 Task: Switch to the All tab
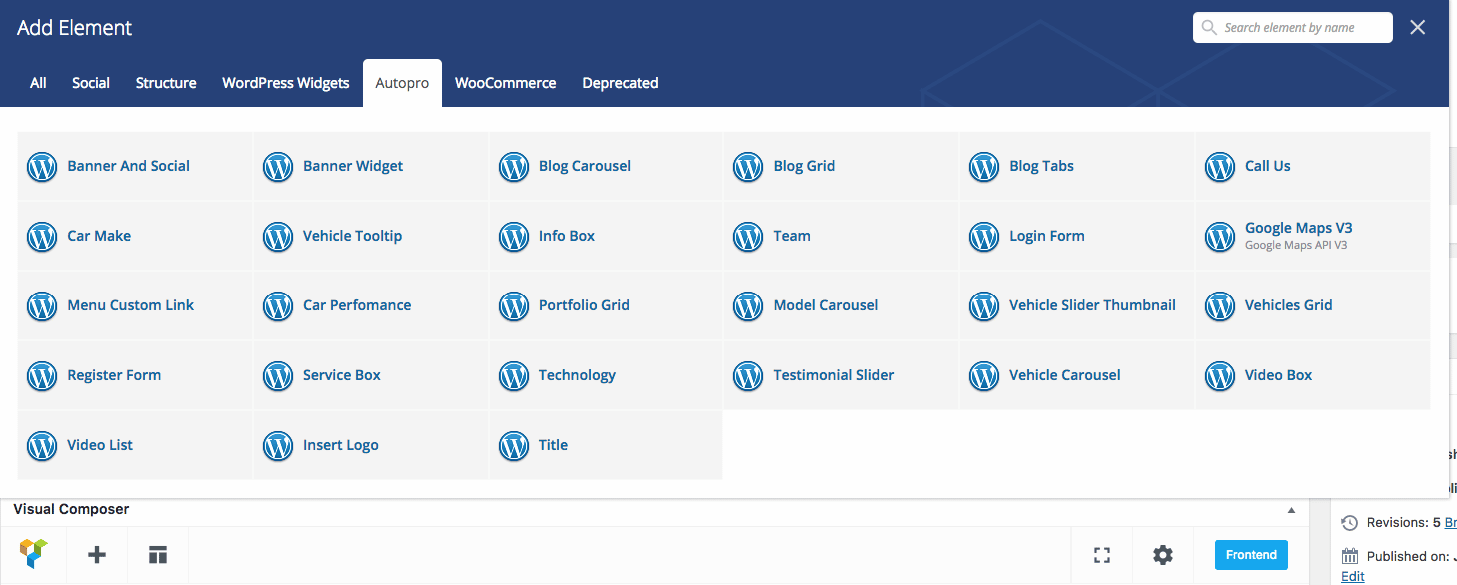(38, 83)
